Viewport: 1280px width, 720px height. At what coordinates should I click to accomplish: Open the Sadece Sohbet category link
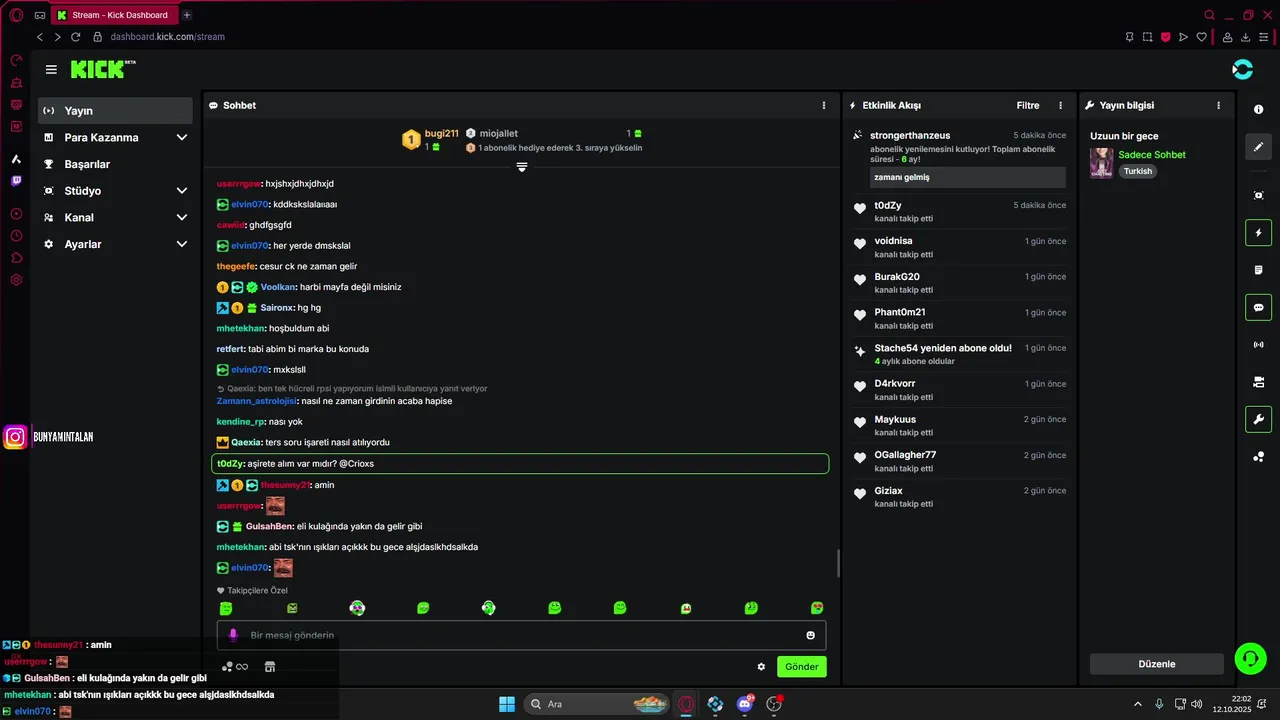pos(1152,155)
